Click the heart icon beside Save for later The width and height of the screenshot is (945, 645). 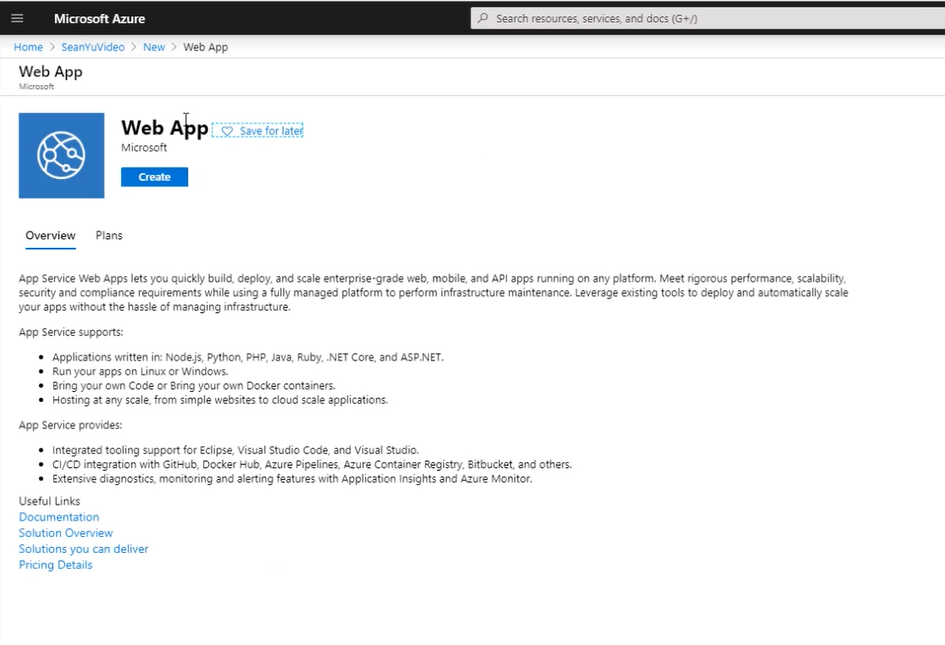coord(227,131)
